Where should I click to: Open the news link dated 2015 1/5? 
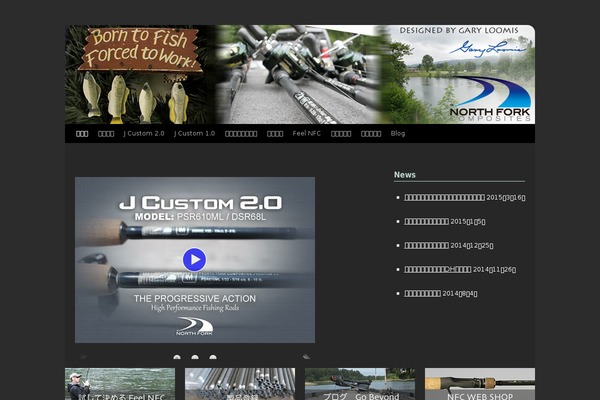tap(426, 222)
